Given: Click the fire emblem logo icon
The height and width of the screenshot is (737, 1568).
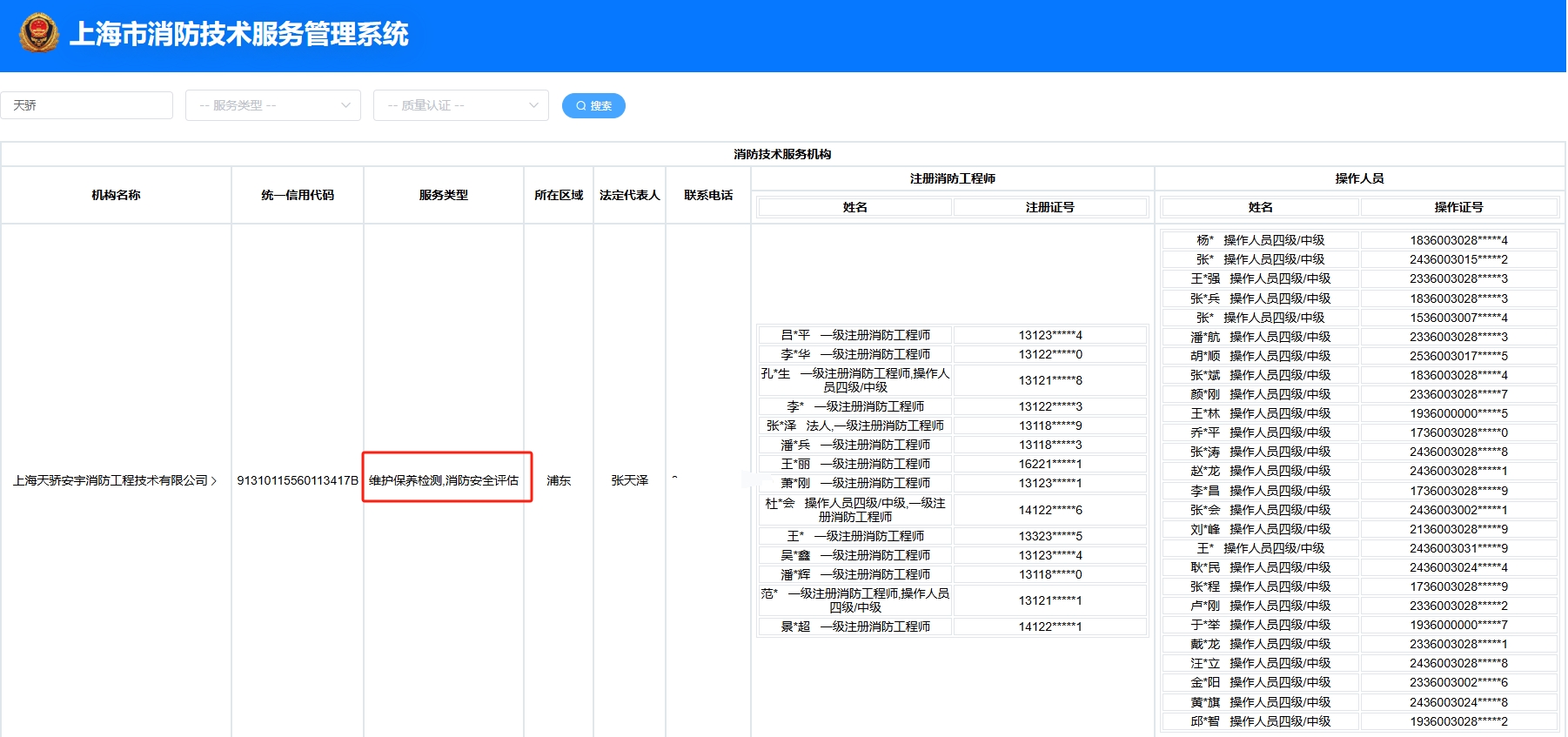Looking at the screenshot, I should click(x=39, y=33).
